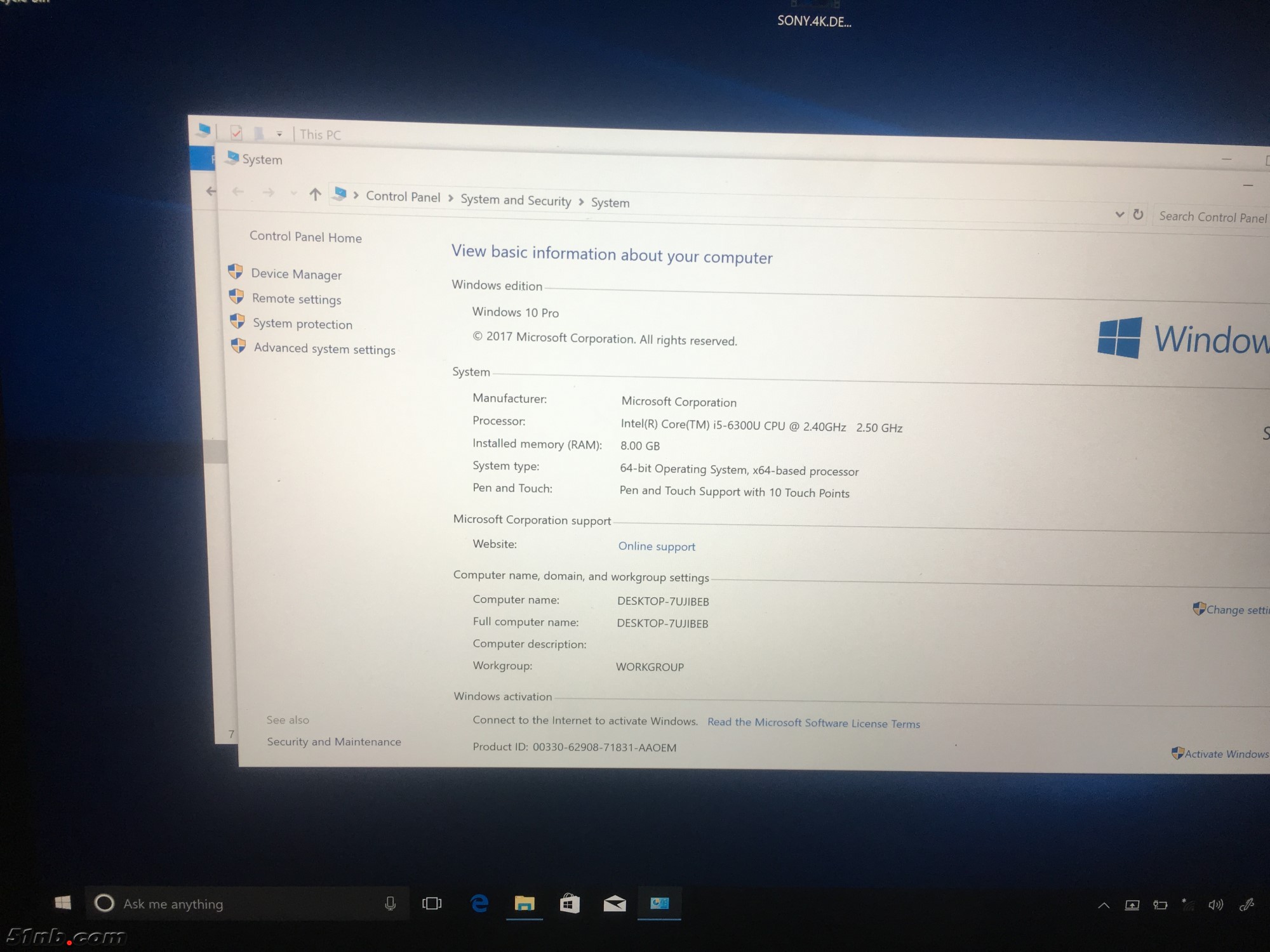This screenshot has width=1270, height=952.
Task: Open File Explorer from taskbar
Action: 525,903
